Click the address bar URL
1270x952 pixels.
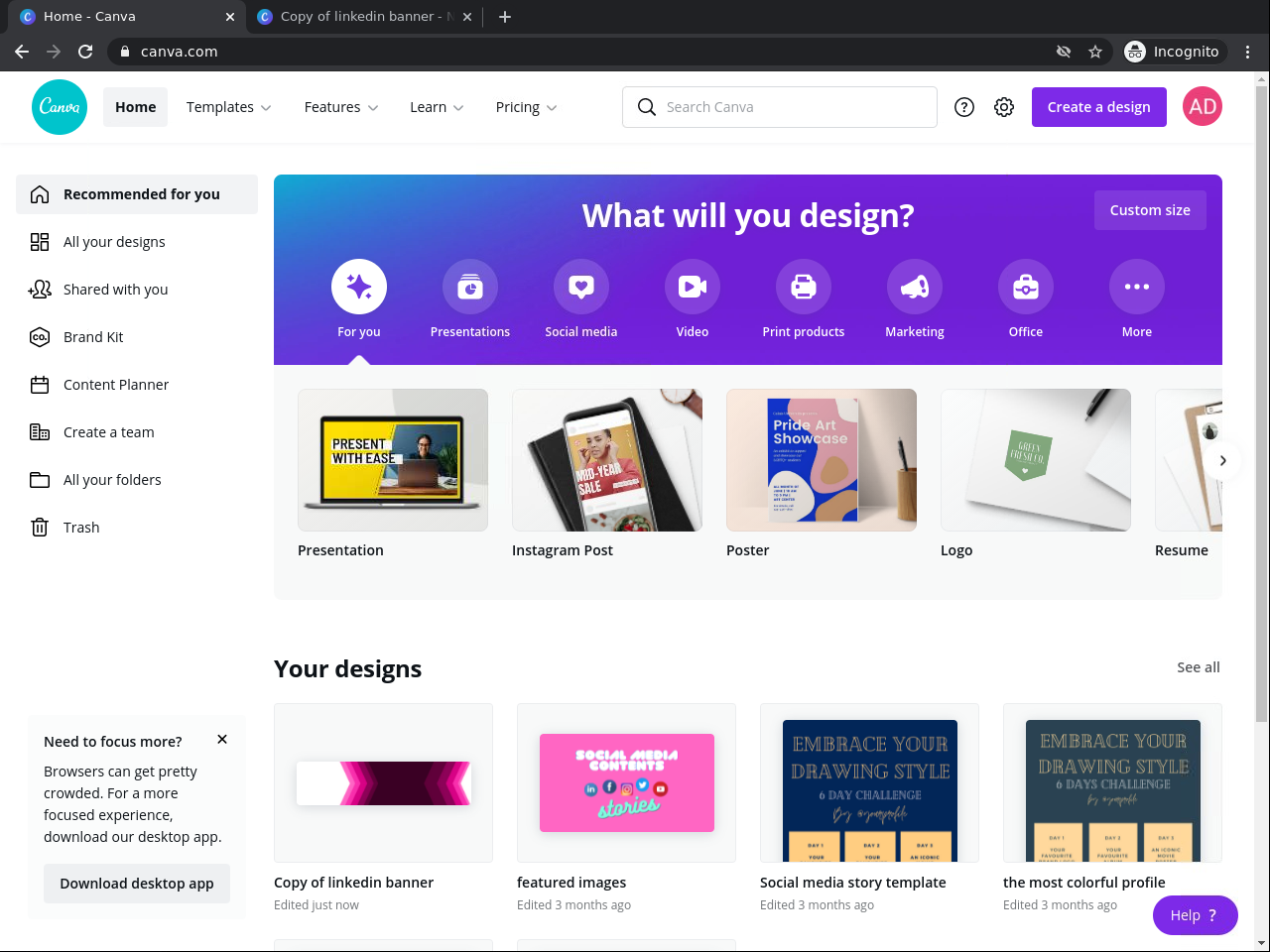pyautogui.click(x=180, y=52)
